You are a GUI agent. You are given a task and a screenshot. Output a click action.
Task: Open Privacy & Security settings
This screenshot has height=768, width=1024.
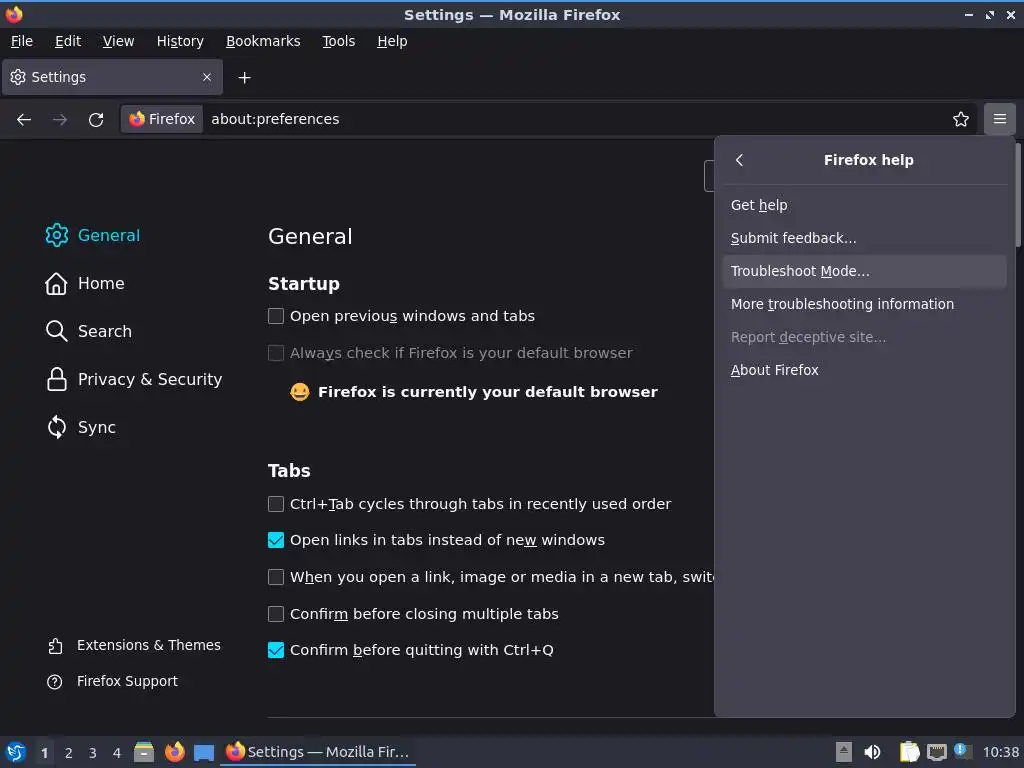134,379
